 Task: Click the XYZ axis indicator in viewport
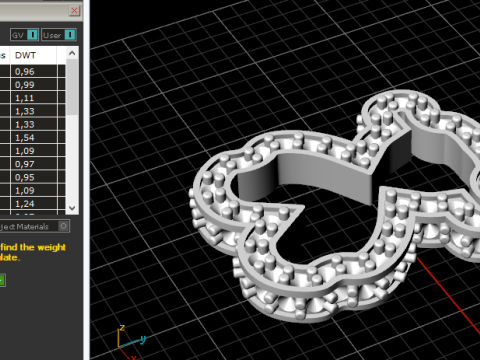(132, 342)
